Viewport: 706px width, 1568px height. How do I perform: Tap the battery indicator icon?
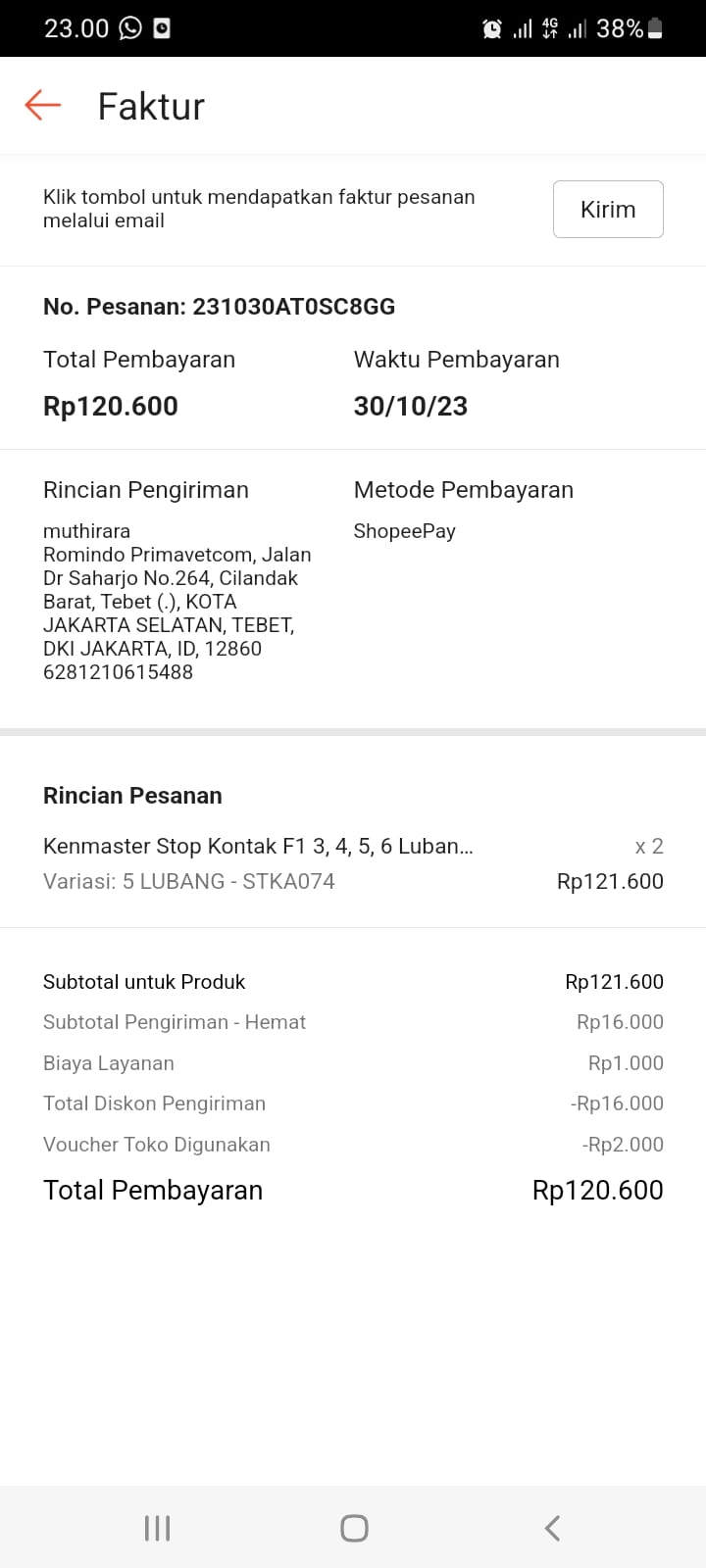[x=655, y=28]
